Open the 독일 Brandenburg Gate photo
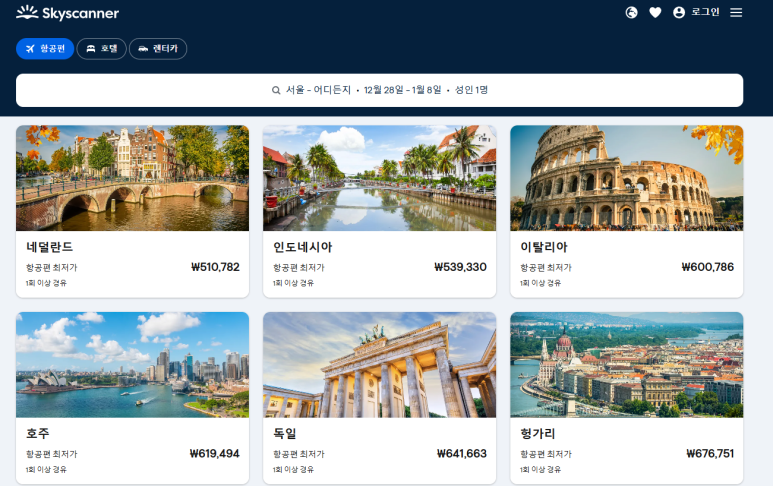 pos(380,365)
